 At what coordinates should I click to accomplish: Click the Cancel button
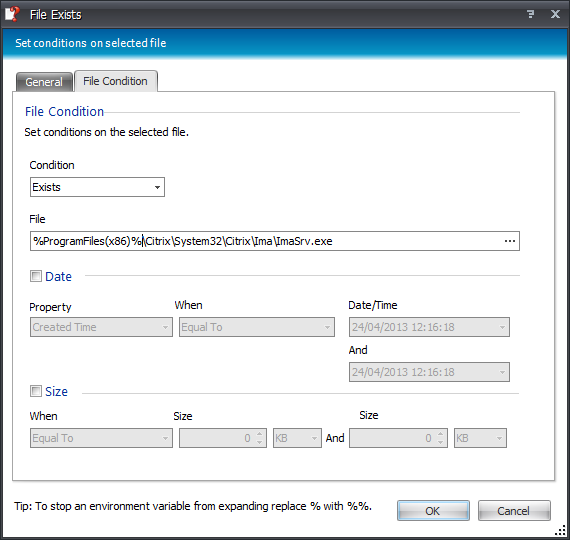(x=514, y=511)
